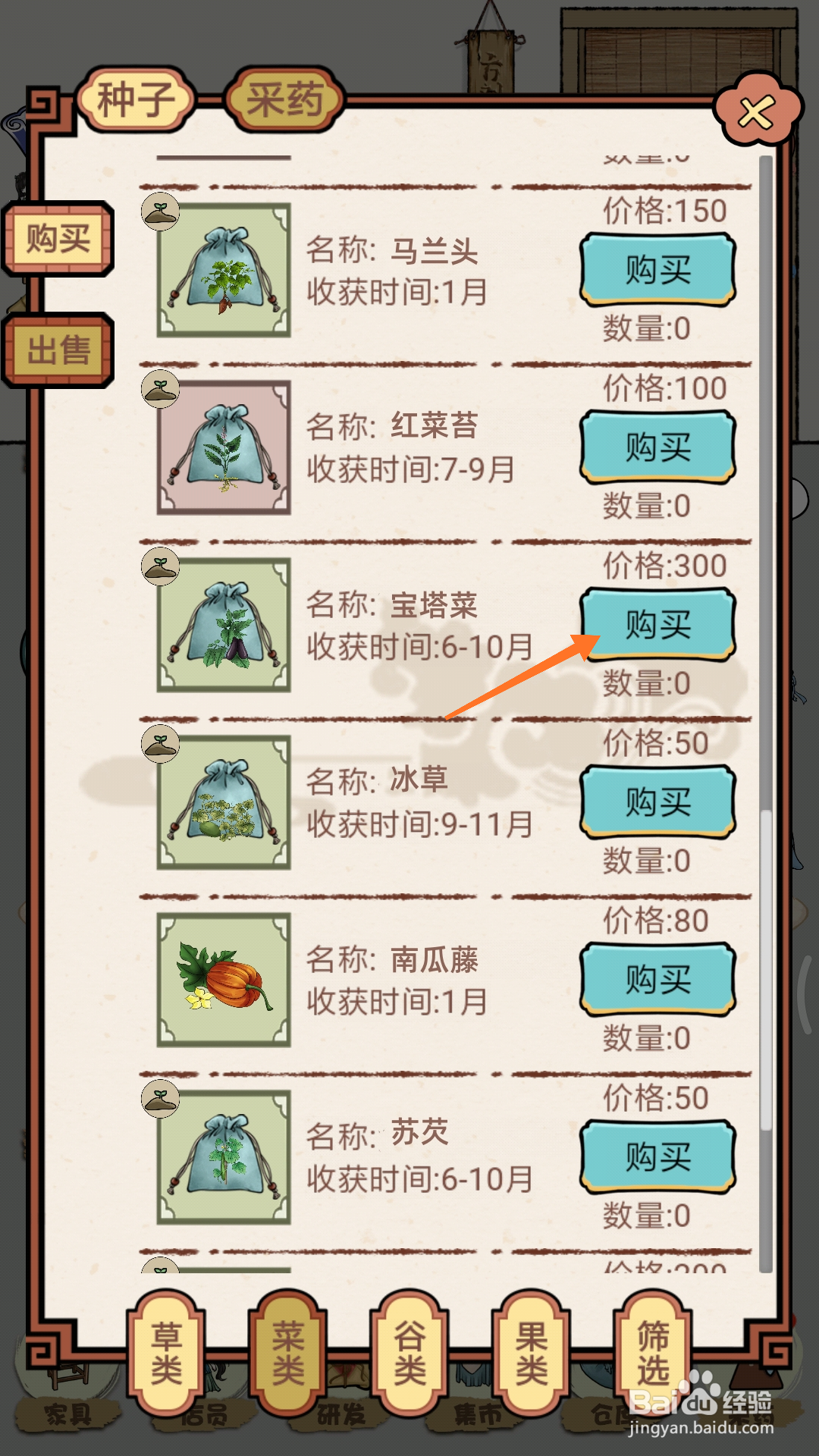
Task: Tap the 苏荚 seed bag icon
Action: [224, 1157]
